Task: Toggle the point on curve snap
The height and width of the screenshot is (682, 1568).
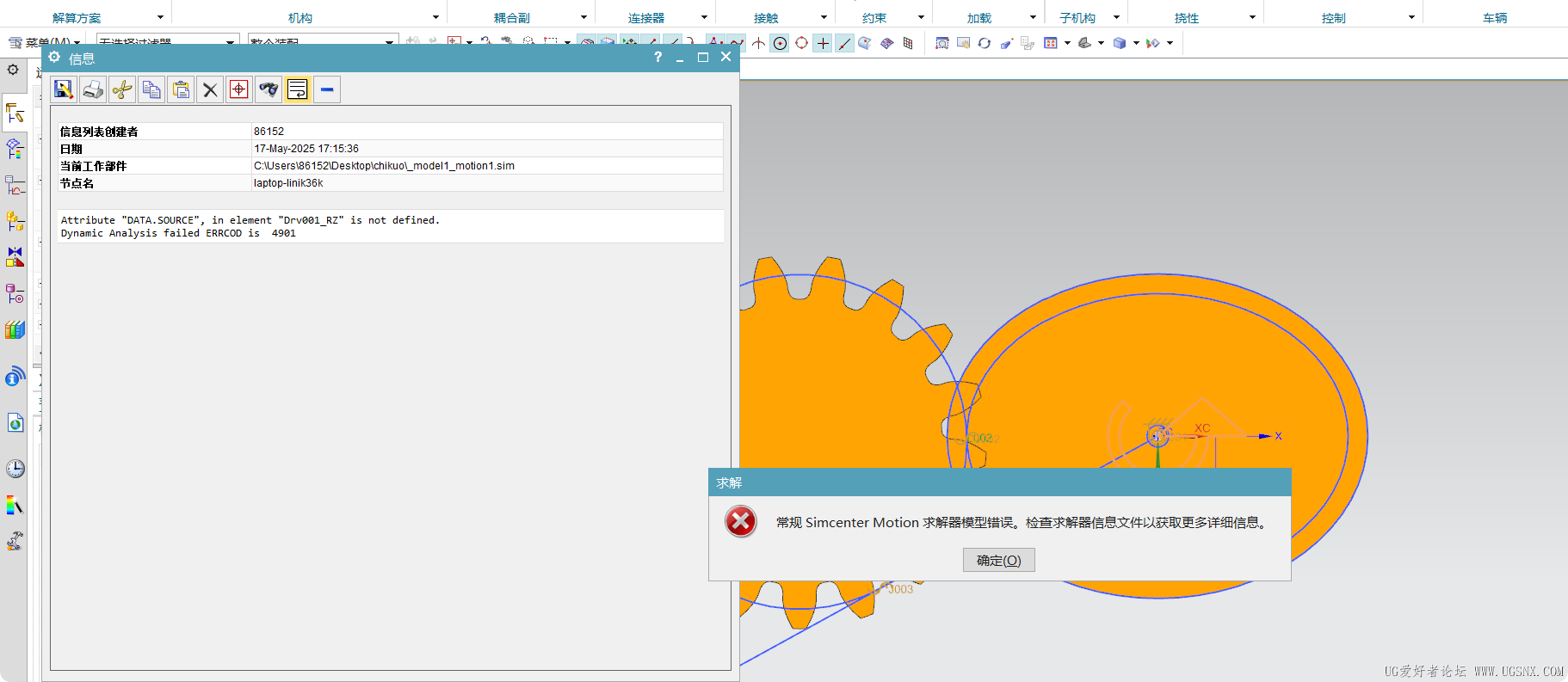Action: pos(844,43)
